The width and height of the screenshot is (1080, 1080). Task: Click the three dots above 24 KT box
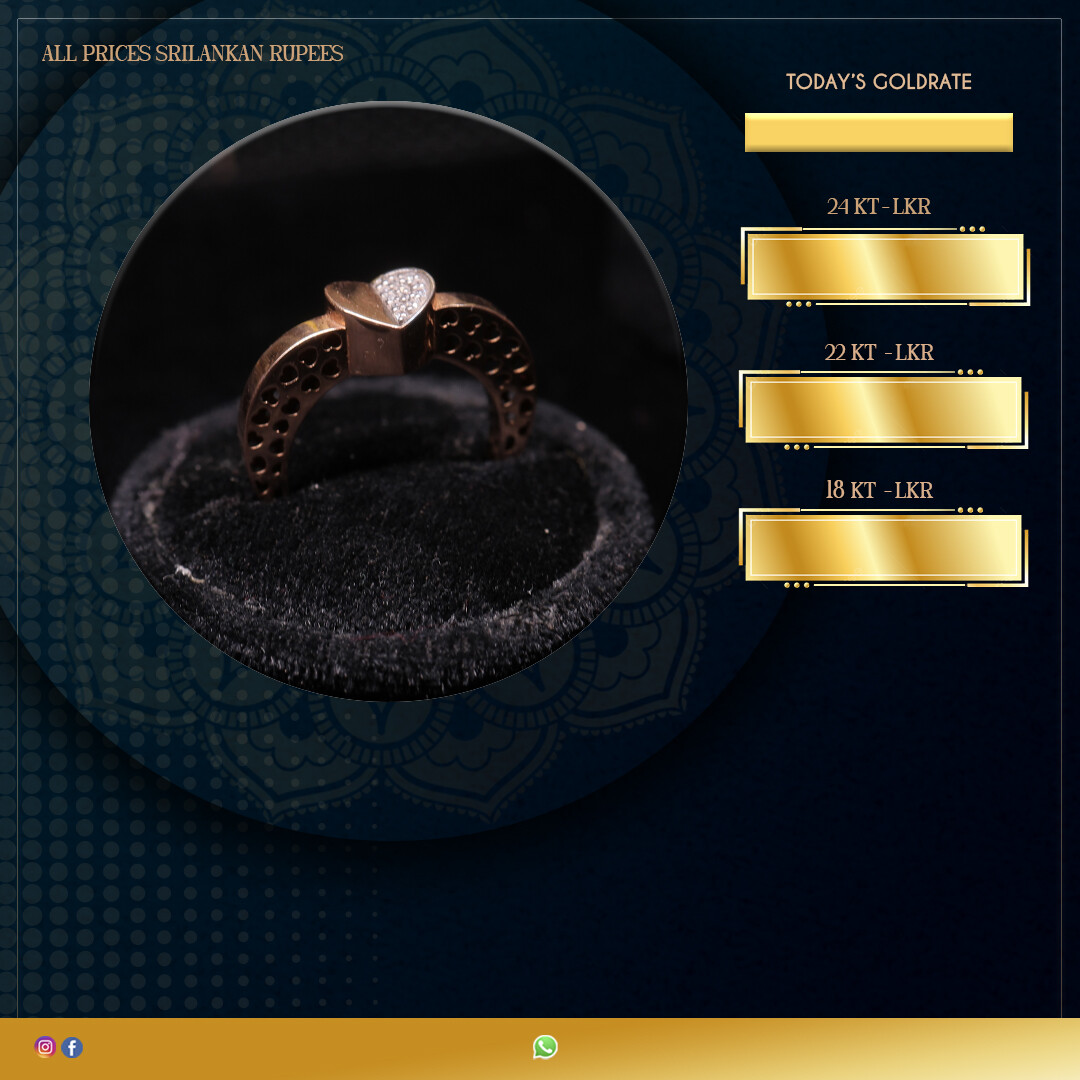coord(972,229)
